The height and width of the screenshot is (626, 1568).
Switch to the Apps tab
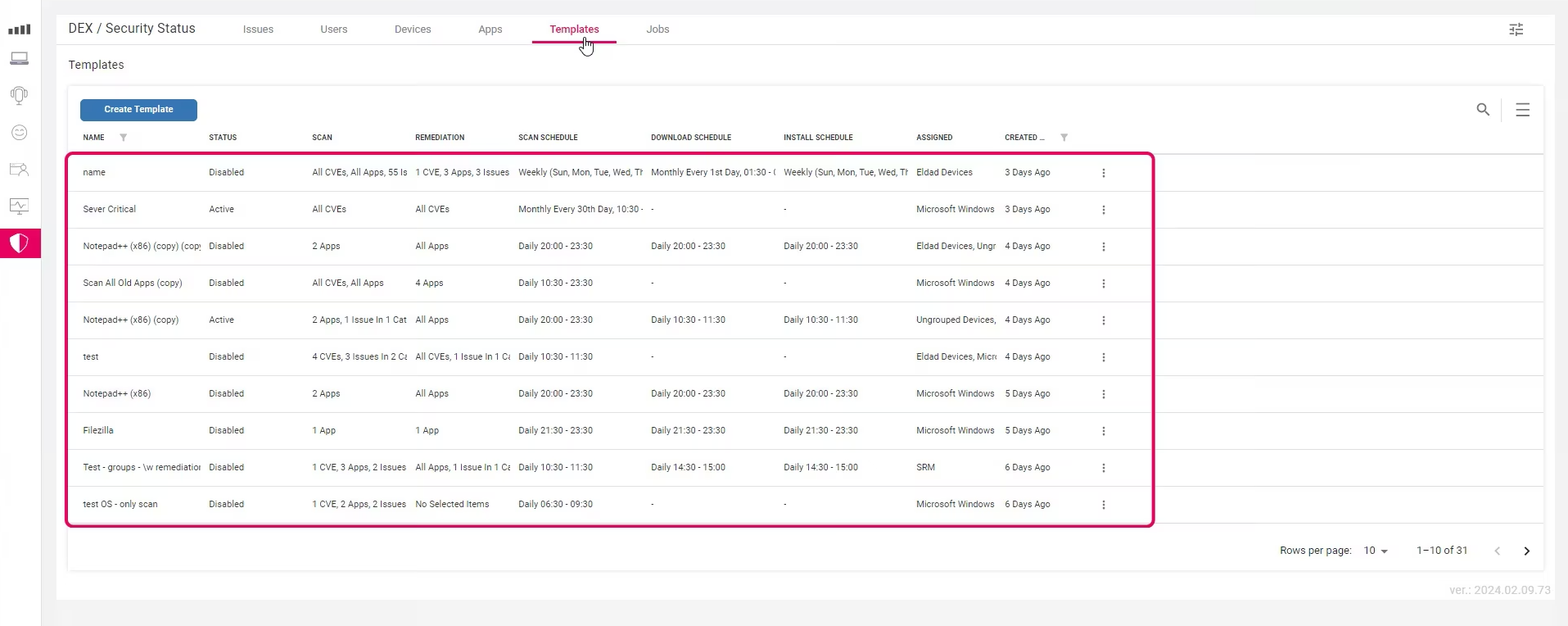pos(490,29)
